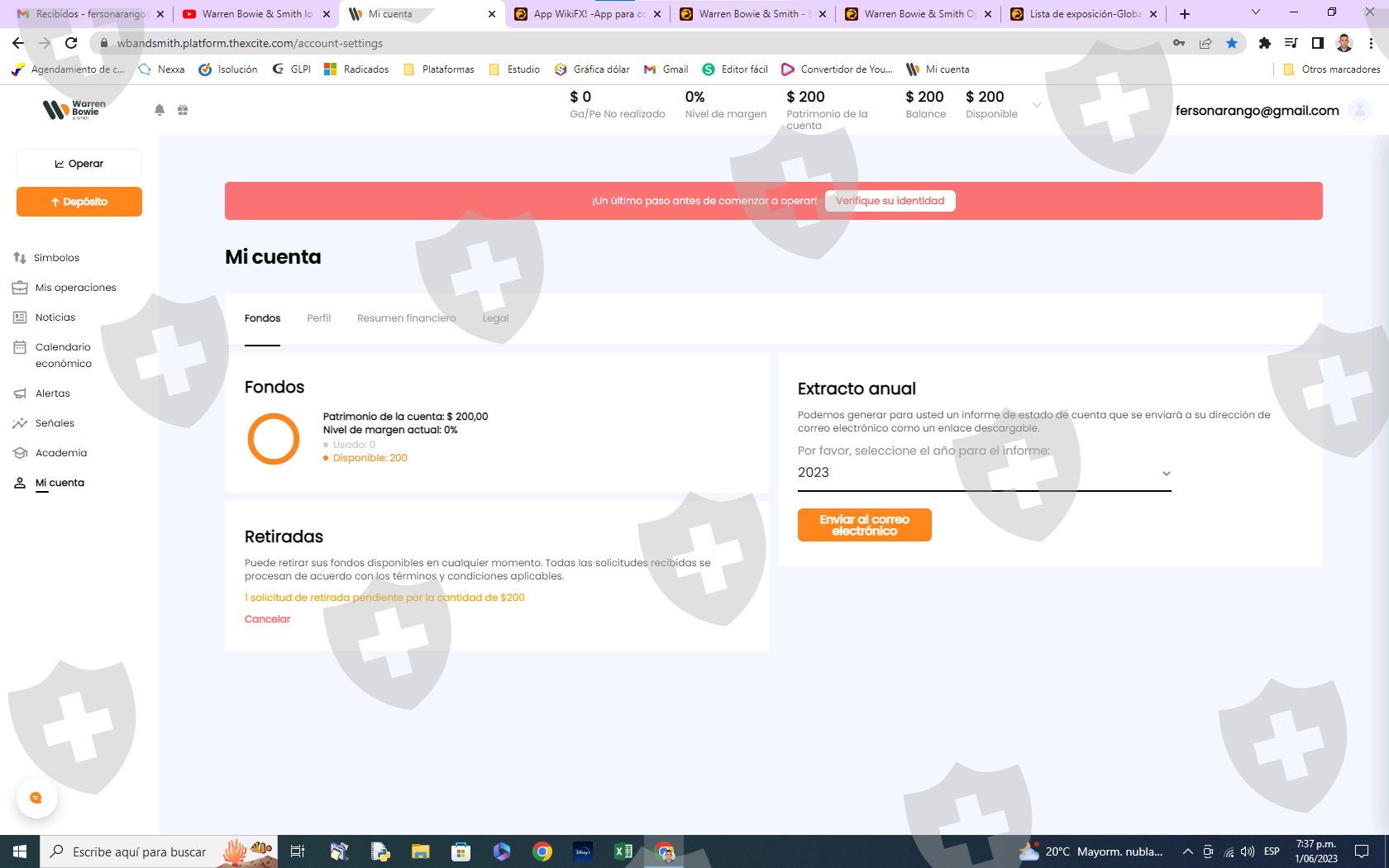Open Academia in the sidebar
The width and height of the screenshot is (1389, 868).
pos(50,453)
